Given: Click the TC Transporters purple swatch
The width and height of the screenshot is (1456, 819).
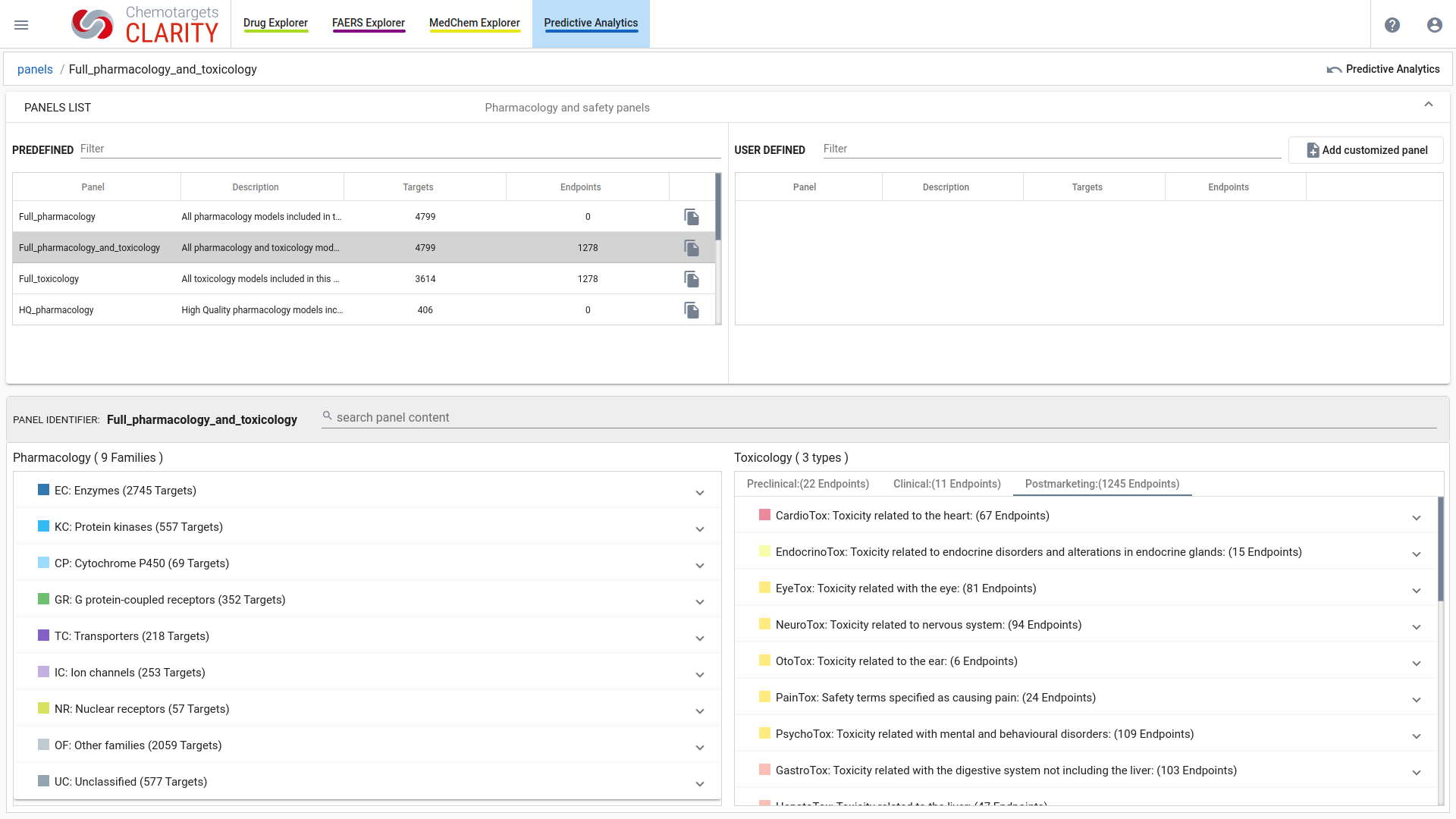Looking at the screenshot, I should coord(43,635).
